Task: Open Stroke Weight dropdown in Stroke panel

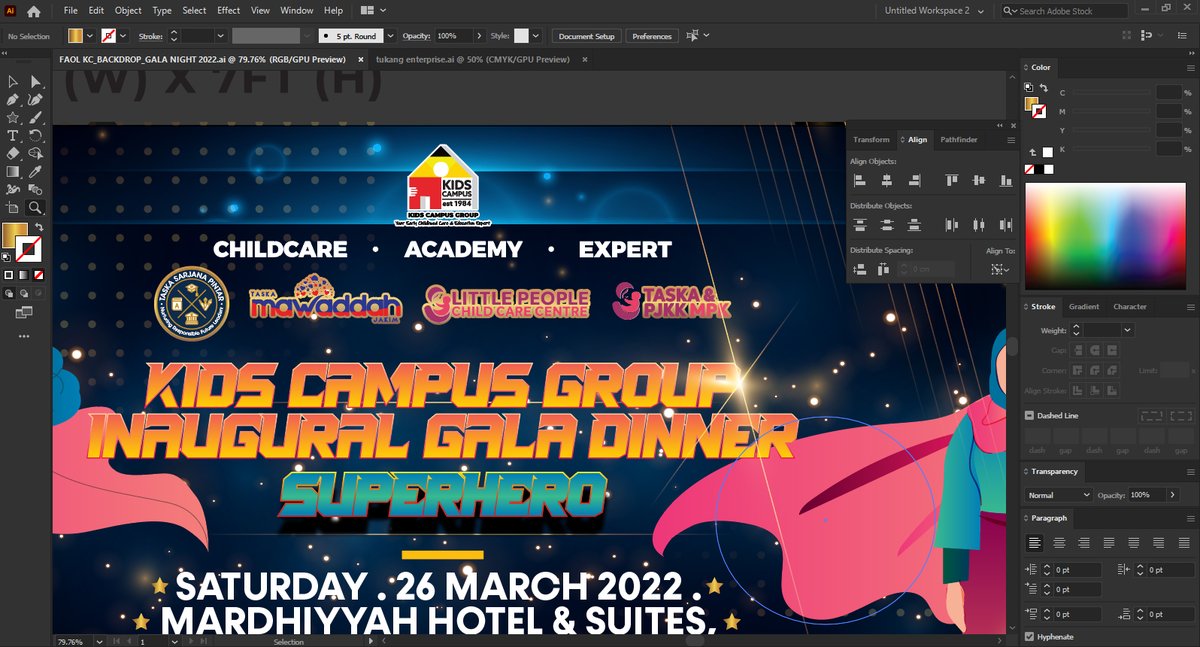Action: pos(1128,330)
